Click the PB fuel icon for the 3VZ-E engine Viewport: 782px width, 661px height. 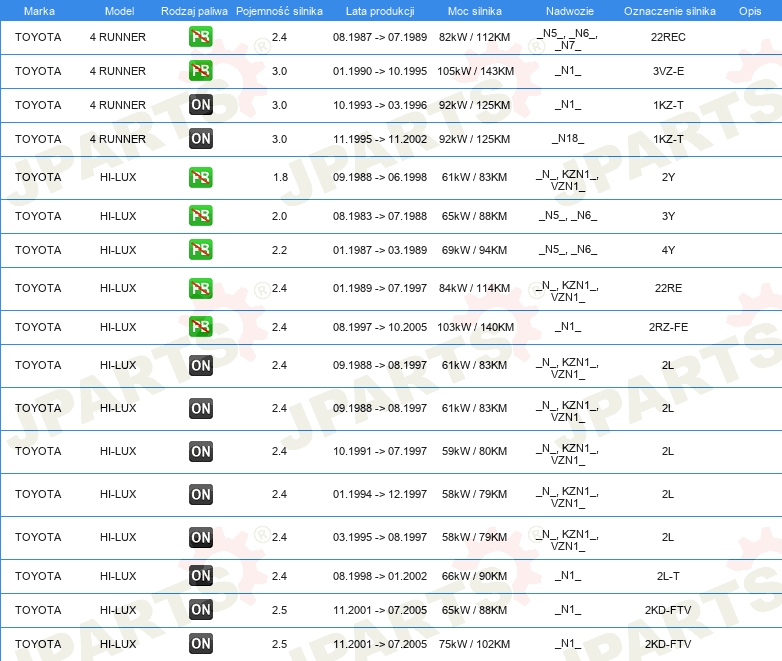click(x=200, y=71)
